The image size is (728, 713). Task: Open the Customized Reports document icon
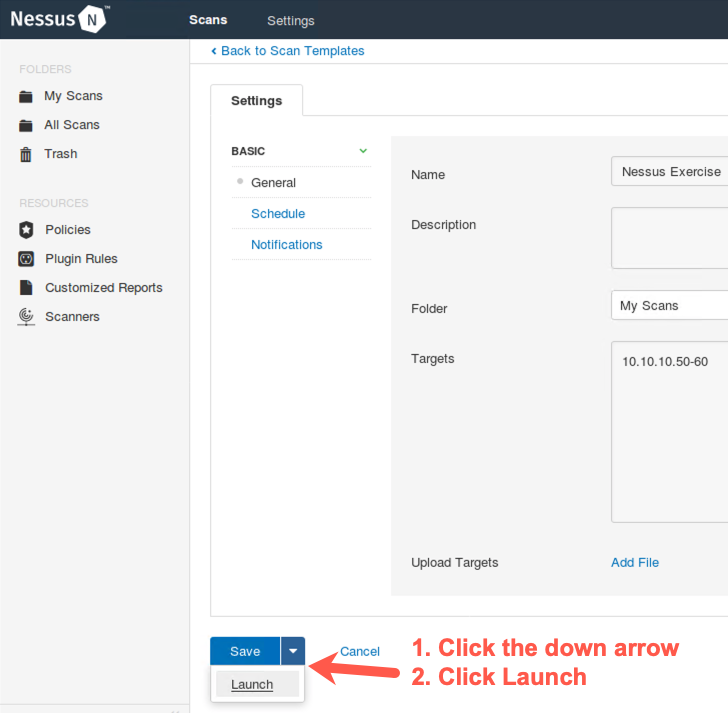coord(26,288)
